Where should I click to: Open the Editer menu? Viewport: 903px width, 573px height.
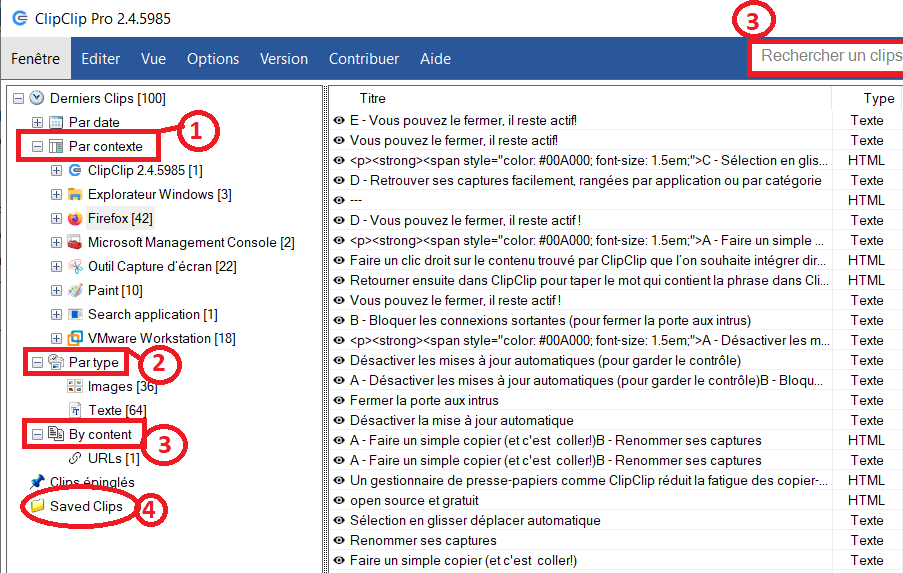tap(100, 59)
